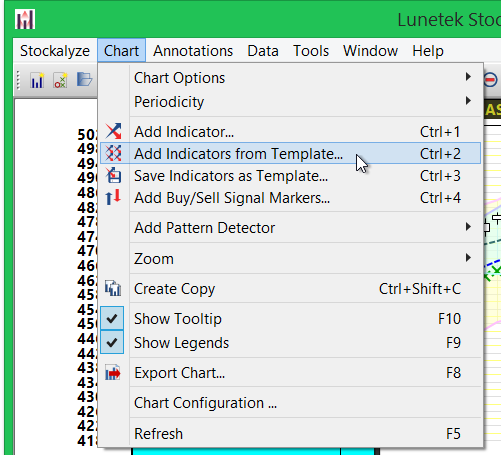
Task: Click the Save Indicators as Template icon
Action: point(113,175)
